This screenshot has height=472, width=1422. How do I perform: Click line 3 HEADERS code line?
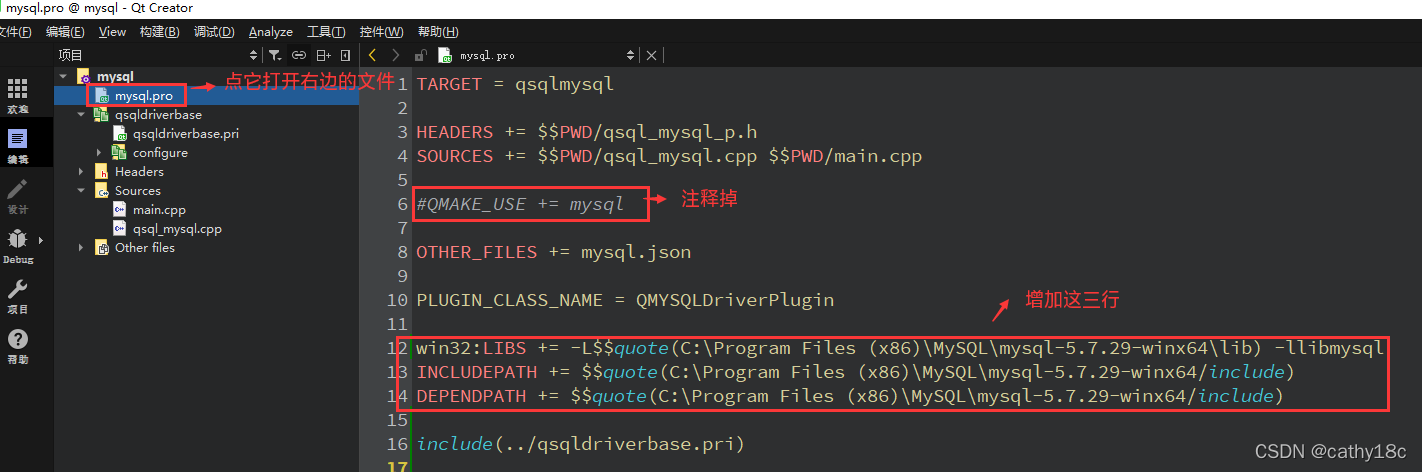(586, 132)
